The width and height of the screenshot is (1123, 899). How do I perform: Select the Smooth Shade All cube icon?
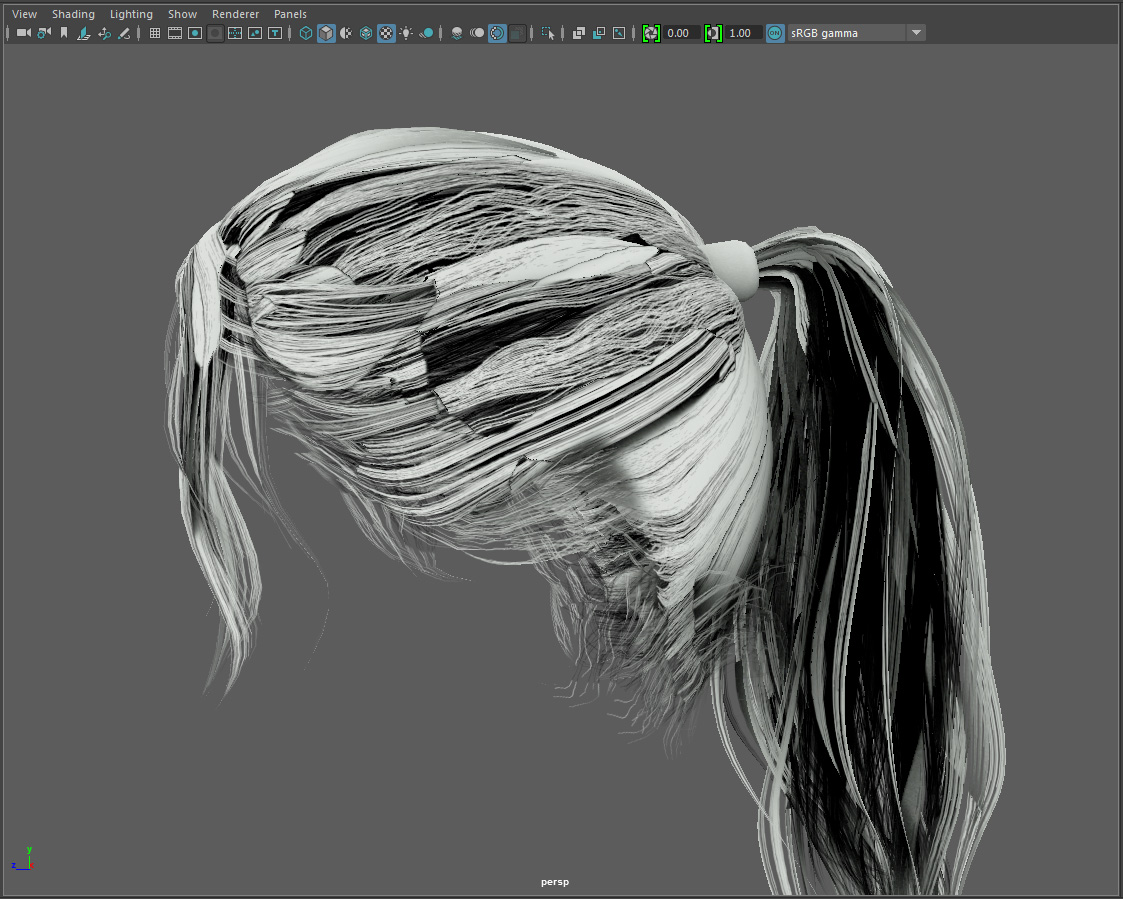326,33
